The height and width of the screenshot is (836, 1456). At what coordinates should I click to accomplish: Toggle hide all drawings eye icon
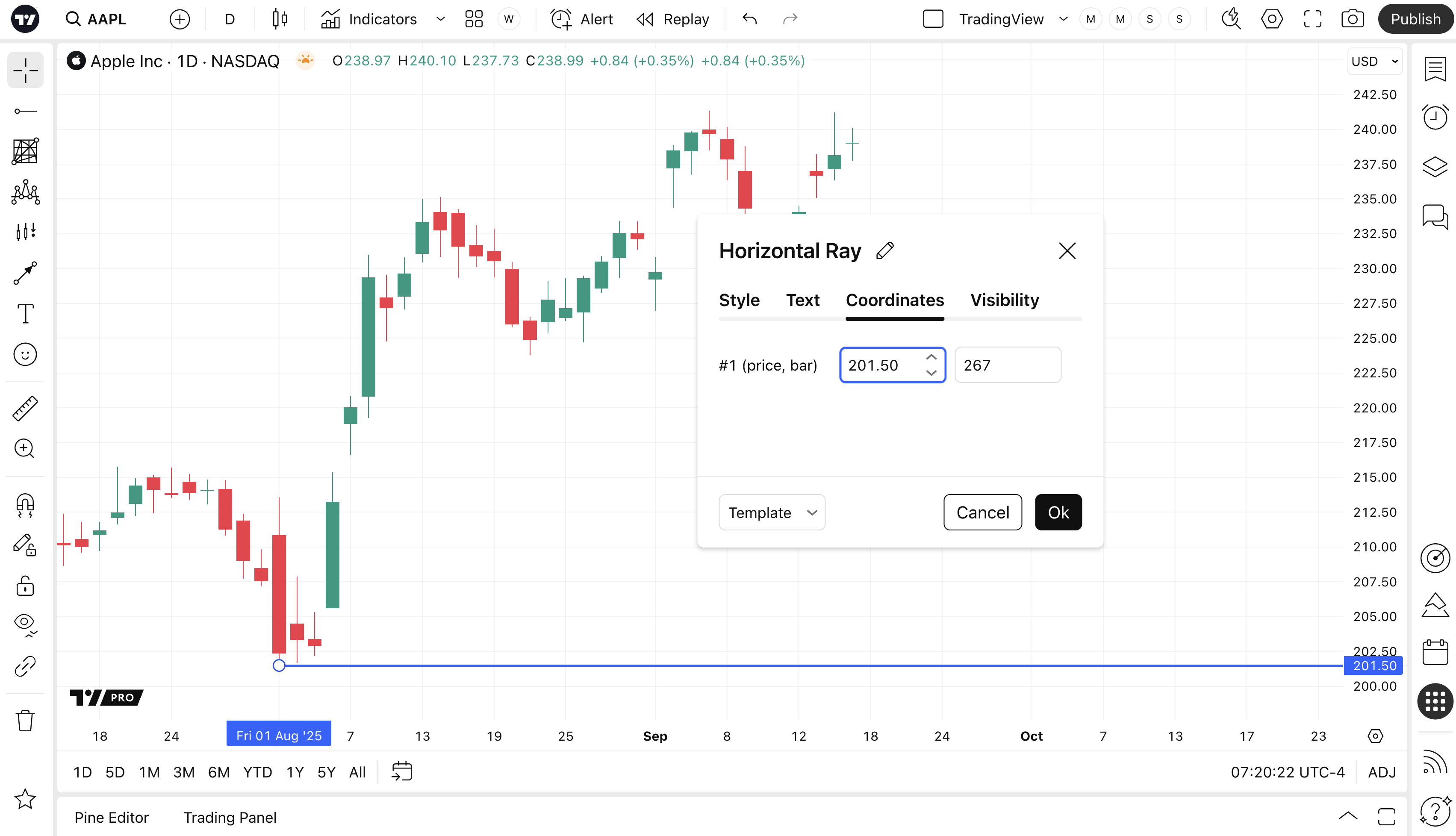(x=25, y=624)
